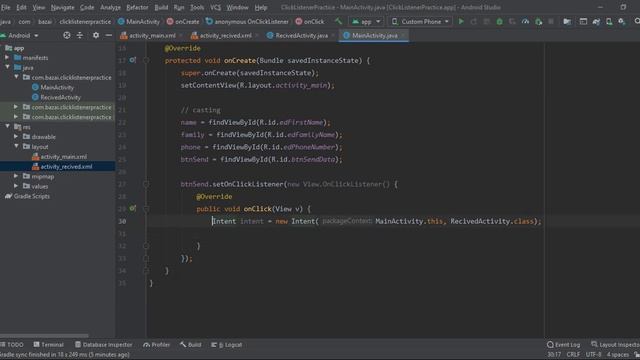640x360 pixels.
Task: Click the Stop app square icon
Action: point(551,22)
